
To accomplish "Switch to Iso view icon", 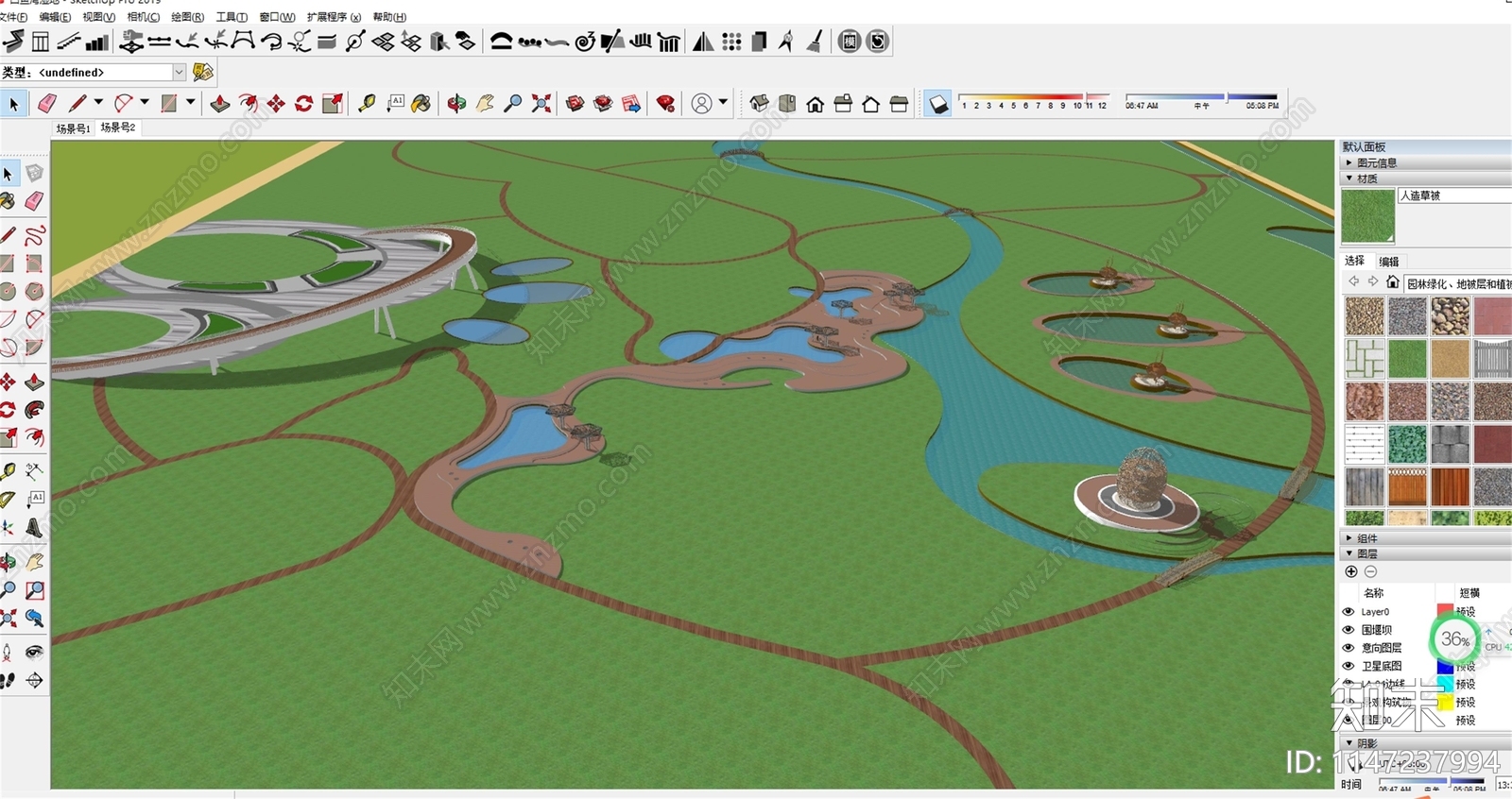I will pyautogui.click(x=759, y=104).
